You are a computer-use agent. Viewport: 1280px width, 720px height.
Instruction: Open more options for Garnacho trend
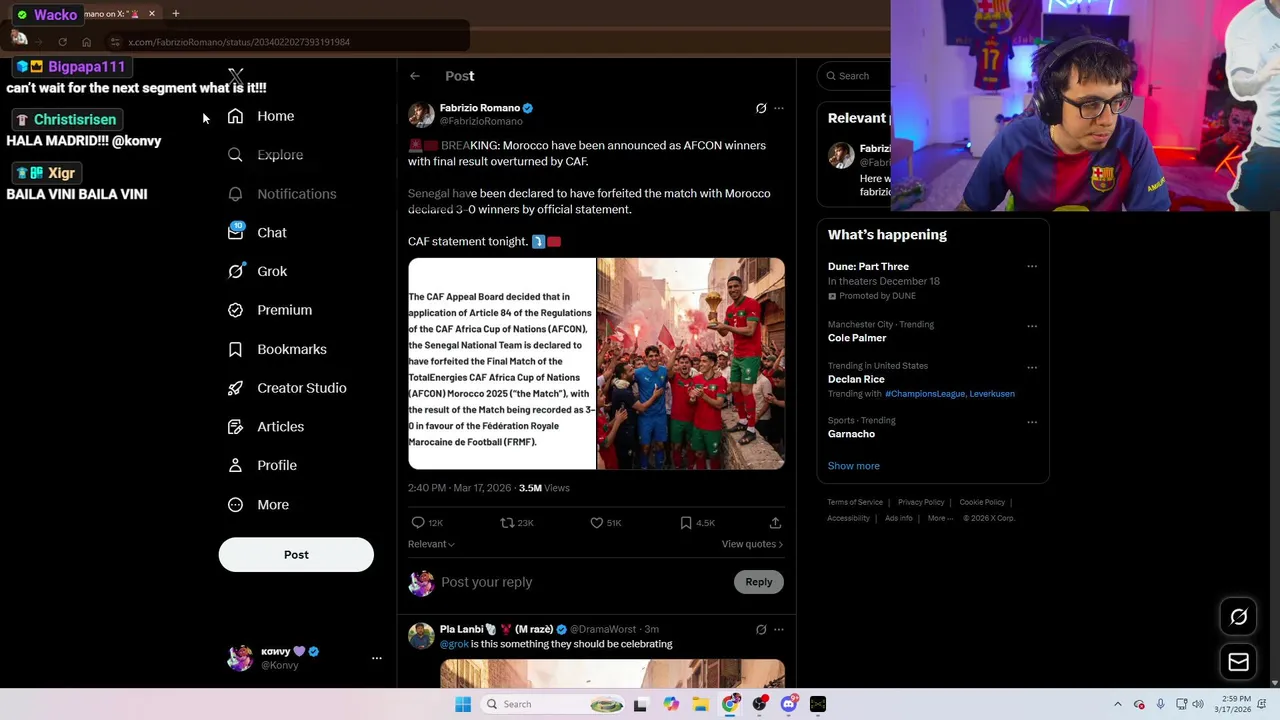(x=1032, y=422)
